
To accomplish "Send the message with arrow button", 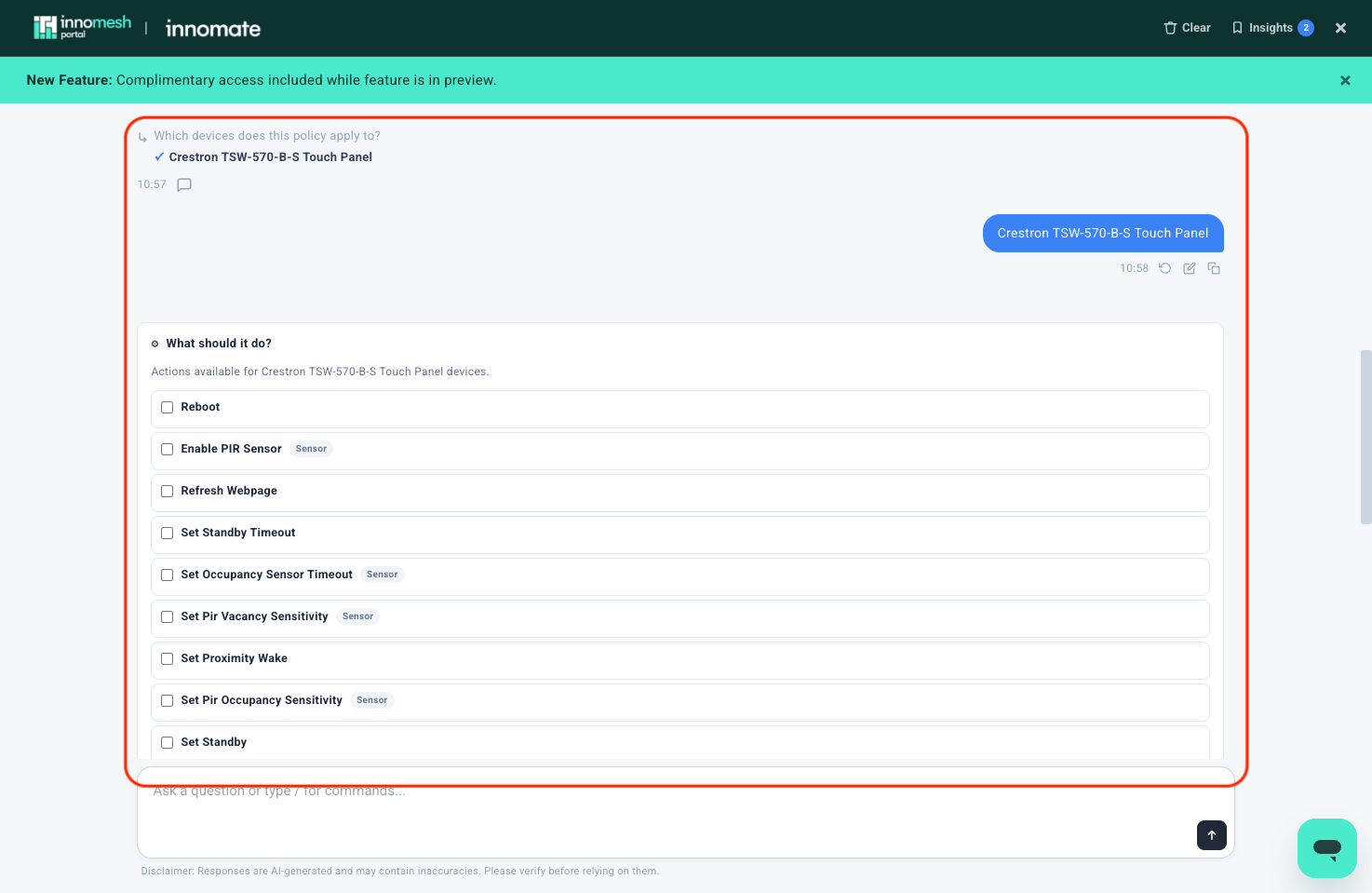I will (x=1212, y=835).
